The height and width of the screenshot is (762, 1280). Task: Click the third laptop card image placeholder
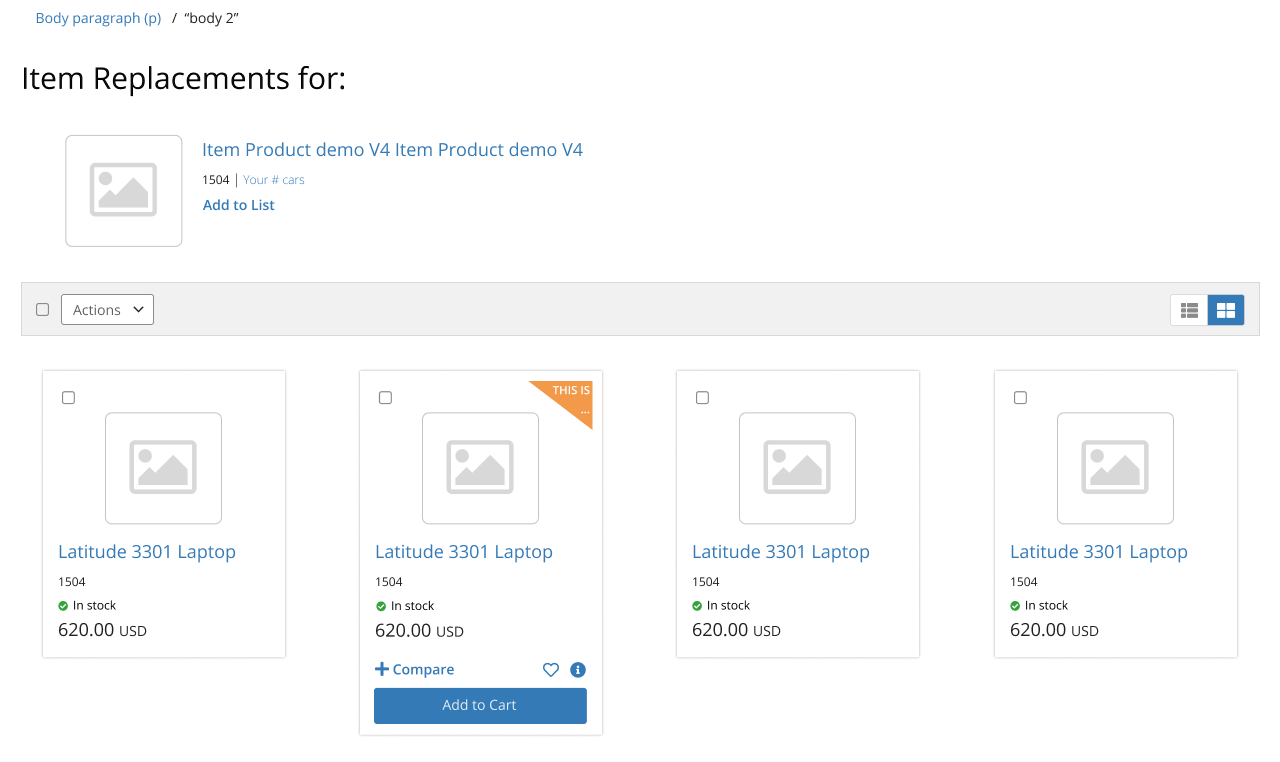[797, 468]
